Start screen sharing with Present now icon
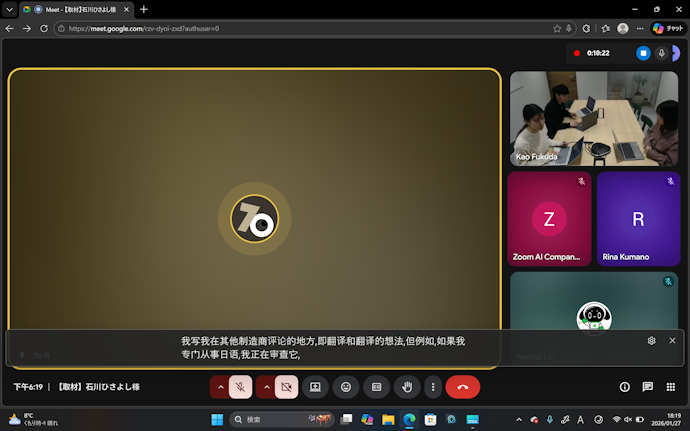This screenshot has height=431, width=690. 315,387
